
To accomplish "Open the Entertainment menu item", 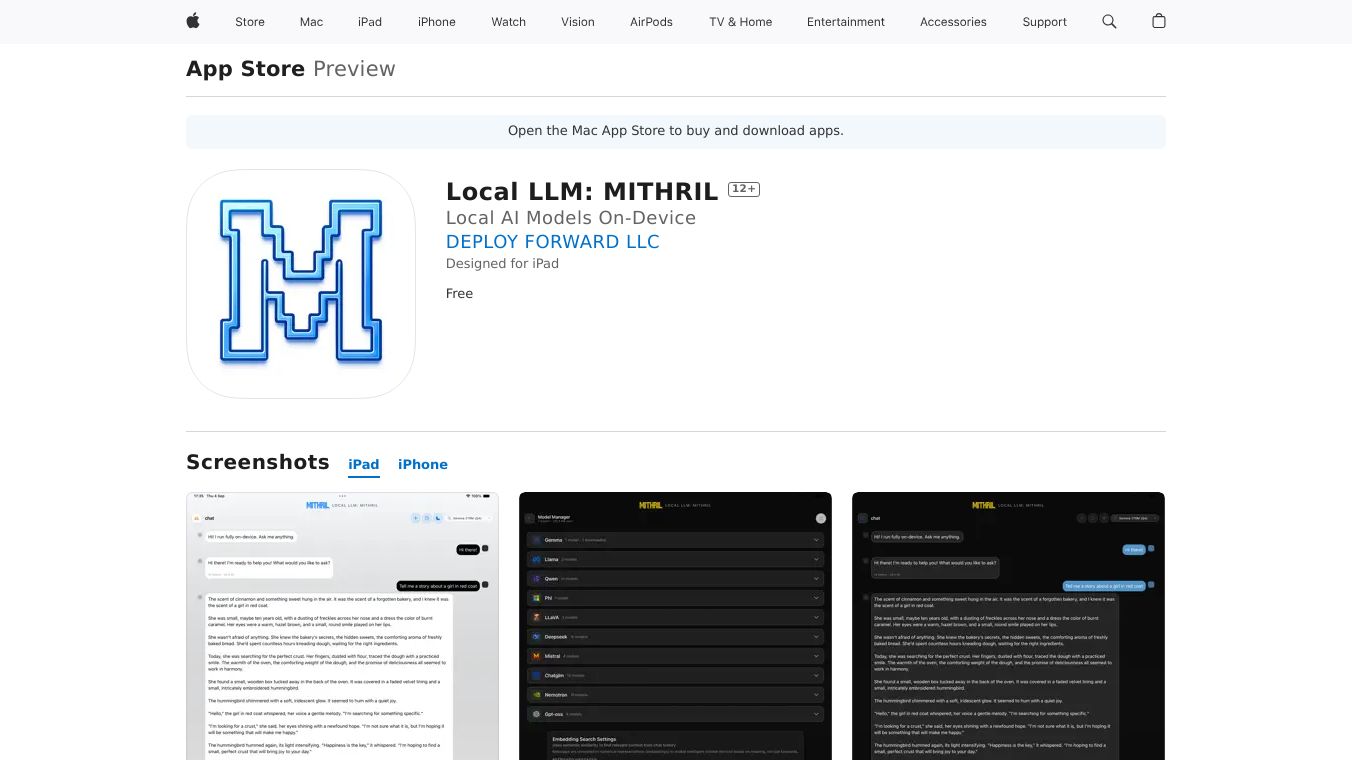I will point(846,22).
